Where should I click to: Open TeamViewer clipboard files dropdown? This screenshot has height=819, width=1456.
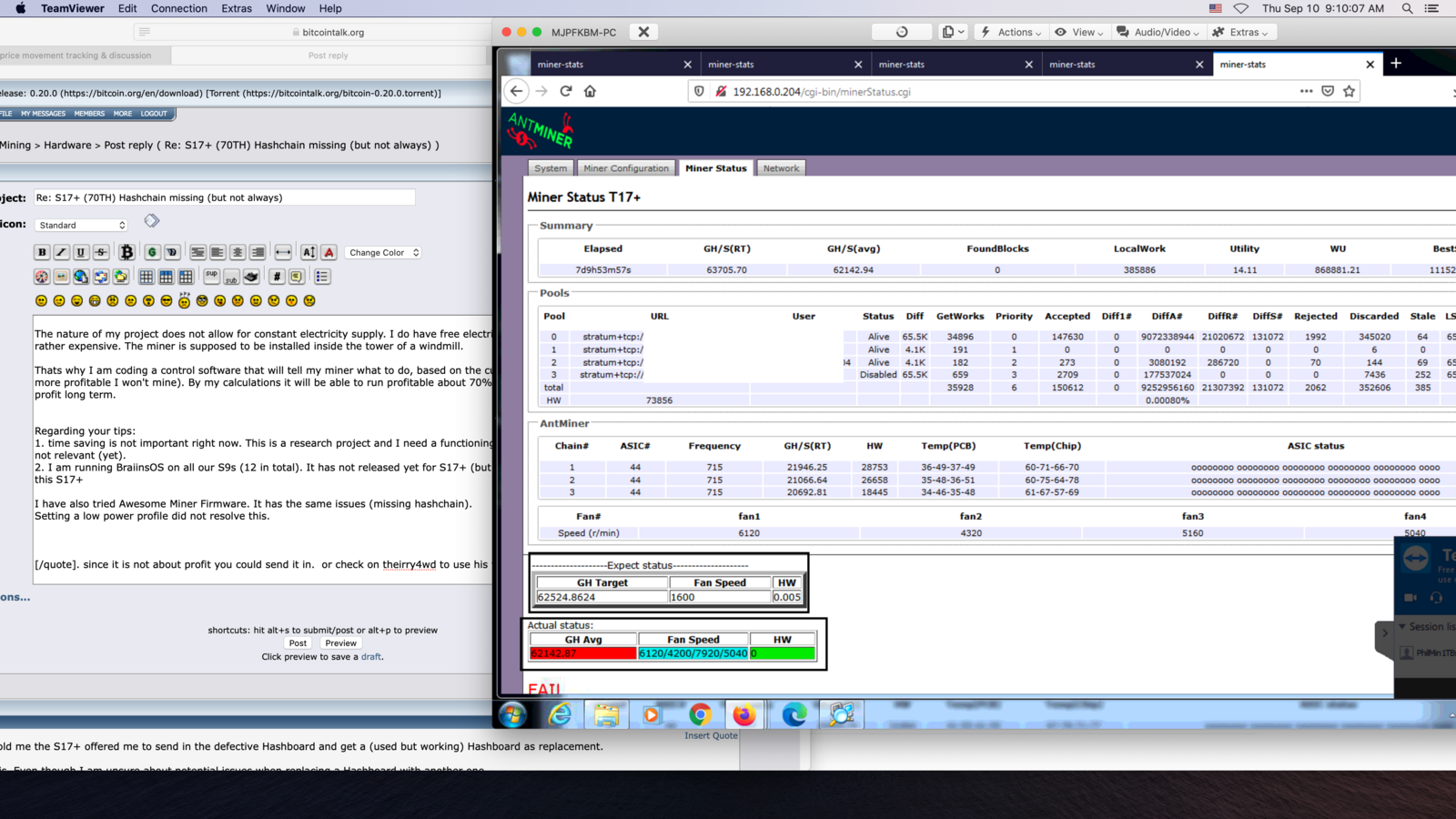click(953, 32)
